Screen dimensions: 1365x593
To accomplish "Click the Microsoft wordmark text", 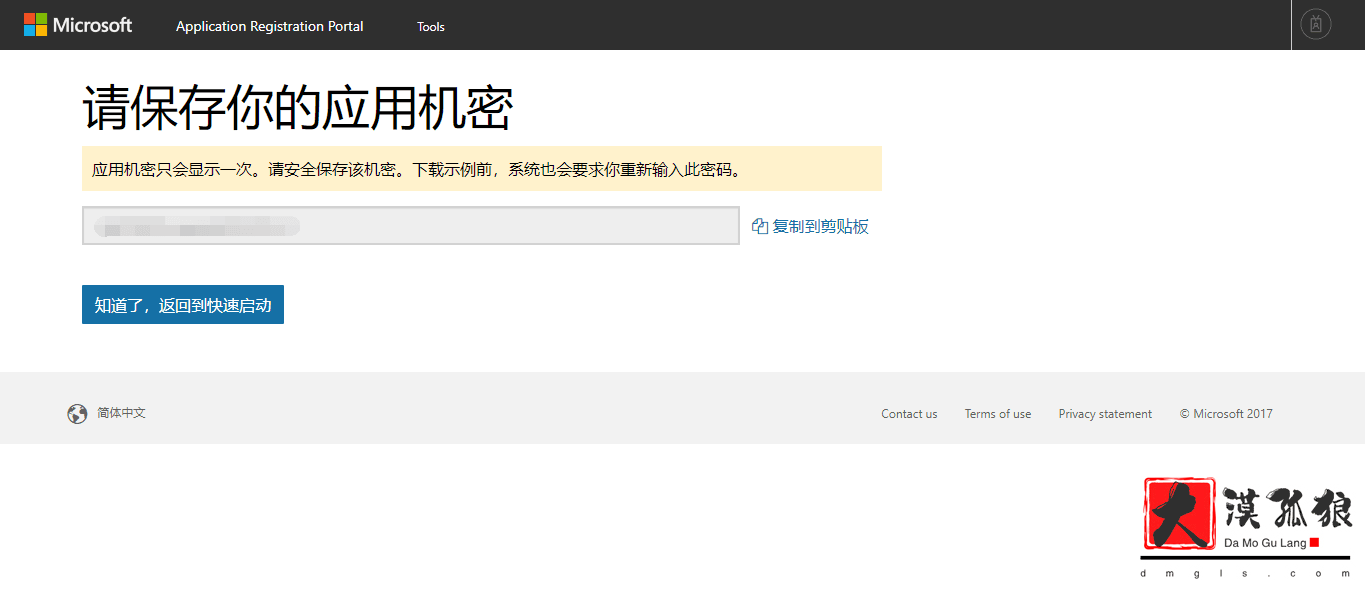I will click(92, 25).
